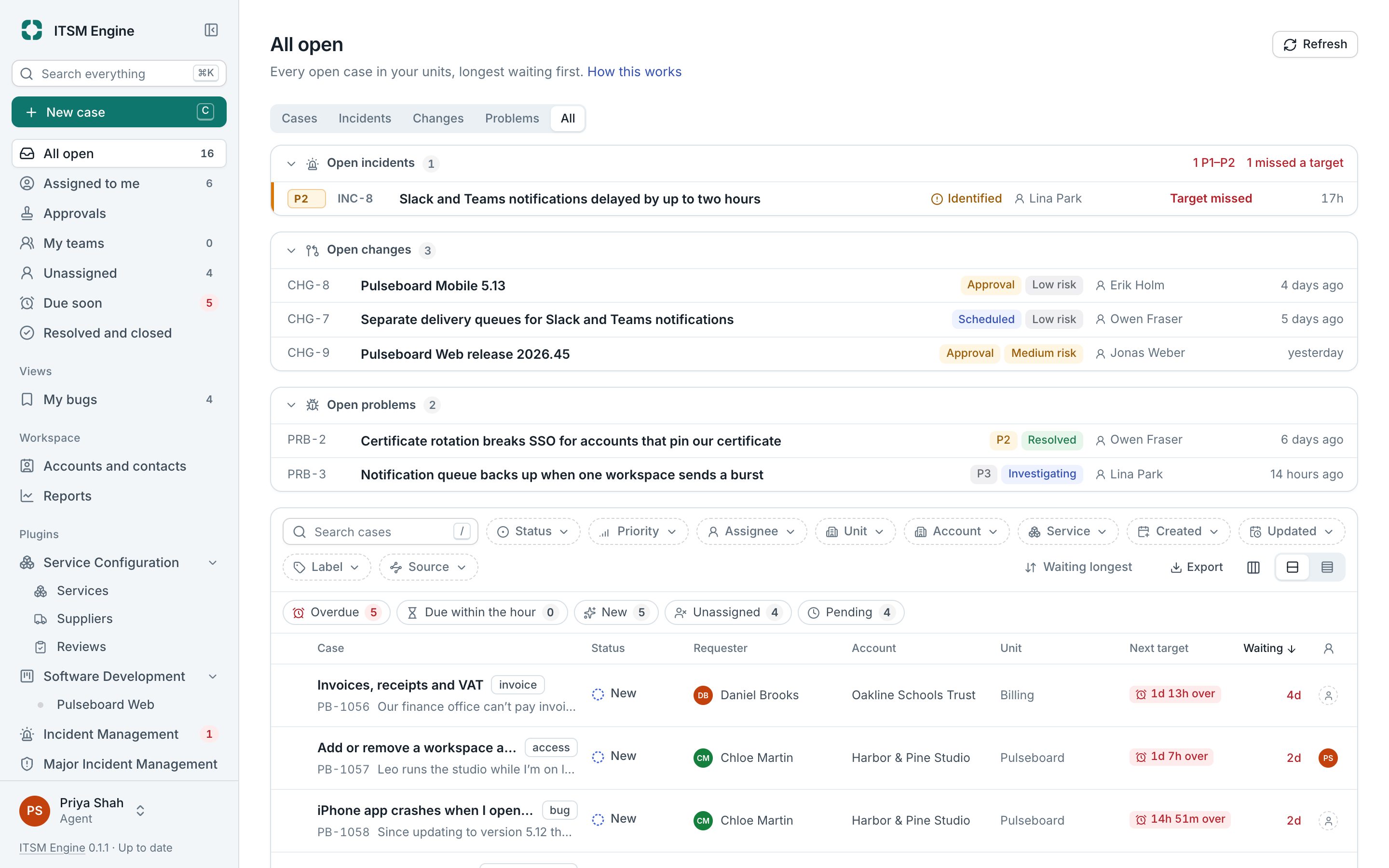Collapse Service Configuration plugin group
Viewport: 1389px width, 868px height.
[213, 563]
